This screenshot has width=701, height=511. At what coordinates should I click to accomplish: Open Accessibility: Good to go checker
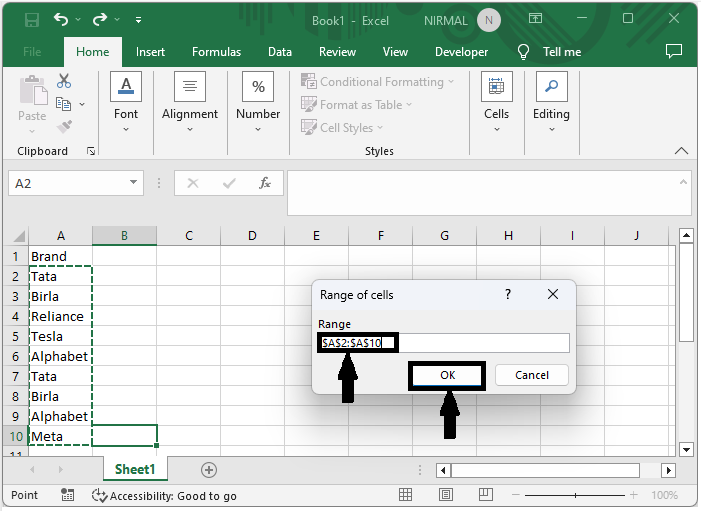164,496
